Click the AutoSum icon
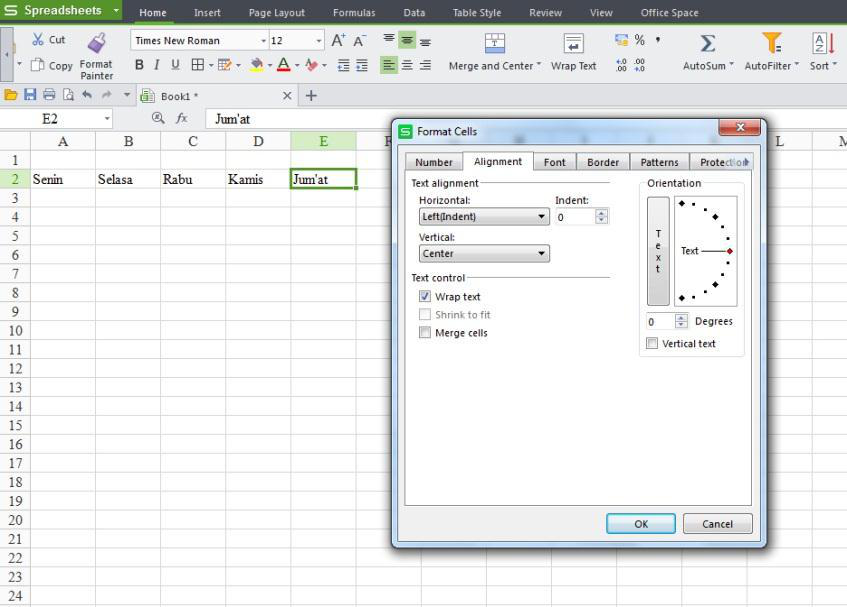Screen dimensions: 847x607 coord(707,44)
